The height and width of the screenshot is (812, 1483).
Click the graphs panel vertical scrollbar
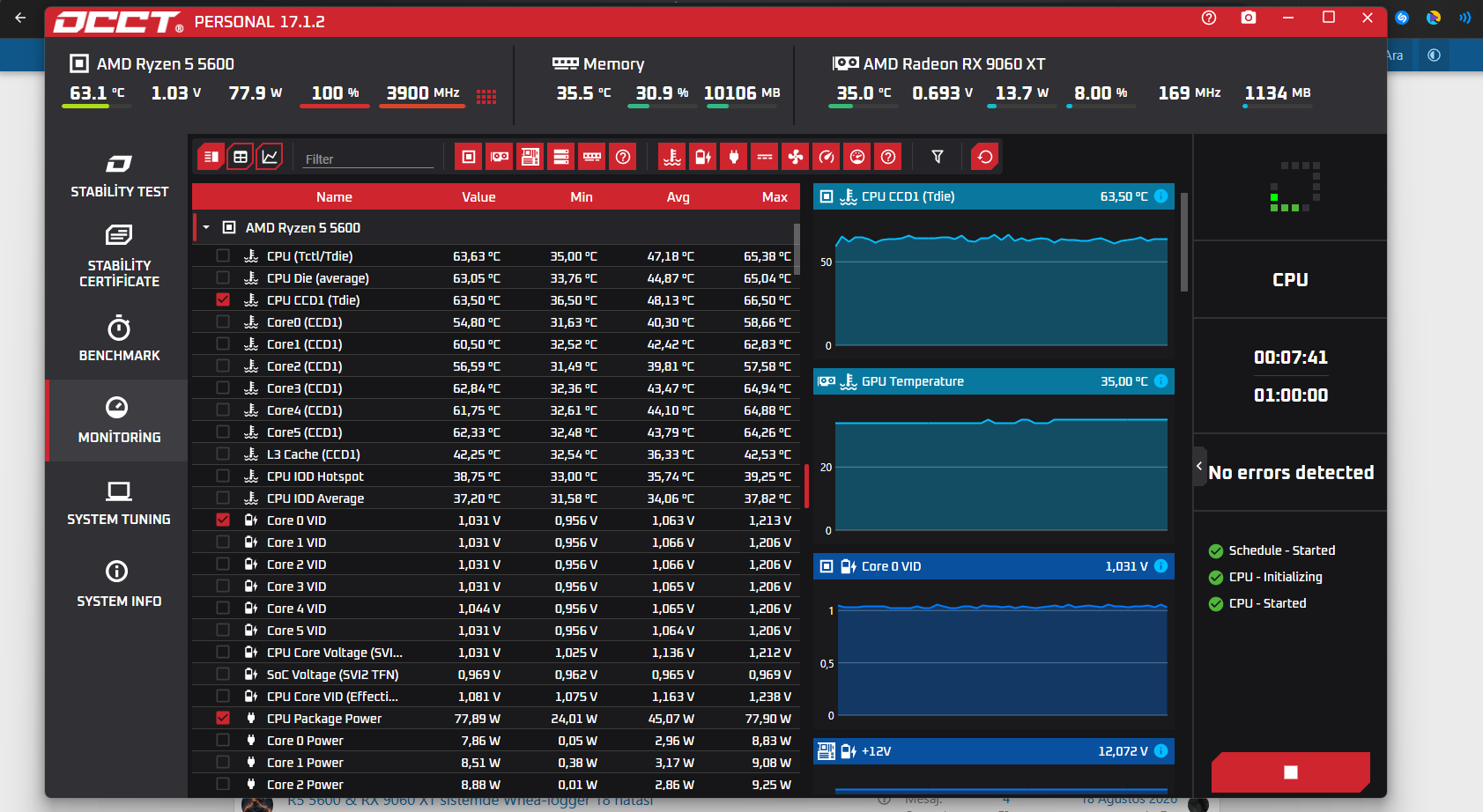coord(1183,241)
